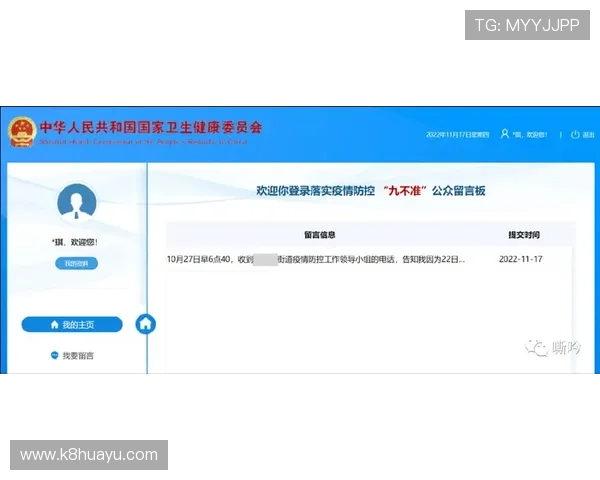Click the 我要留言 speech bubble icon

(x=55, y=355)
